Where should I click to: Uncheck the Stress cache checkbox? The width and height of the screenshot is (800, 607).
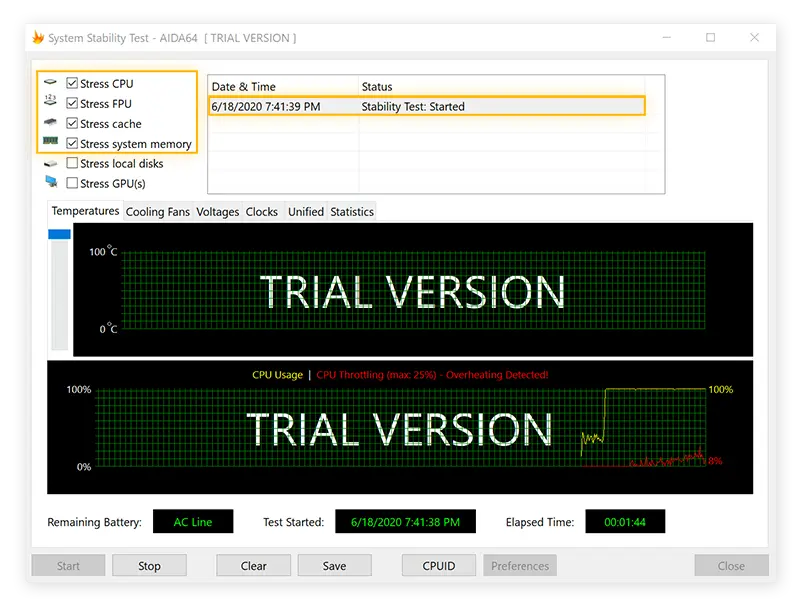[72, 123]
